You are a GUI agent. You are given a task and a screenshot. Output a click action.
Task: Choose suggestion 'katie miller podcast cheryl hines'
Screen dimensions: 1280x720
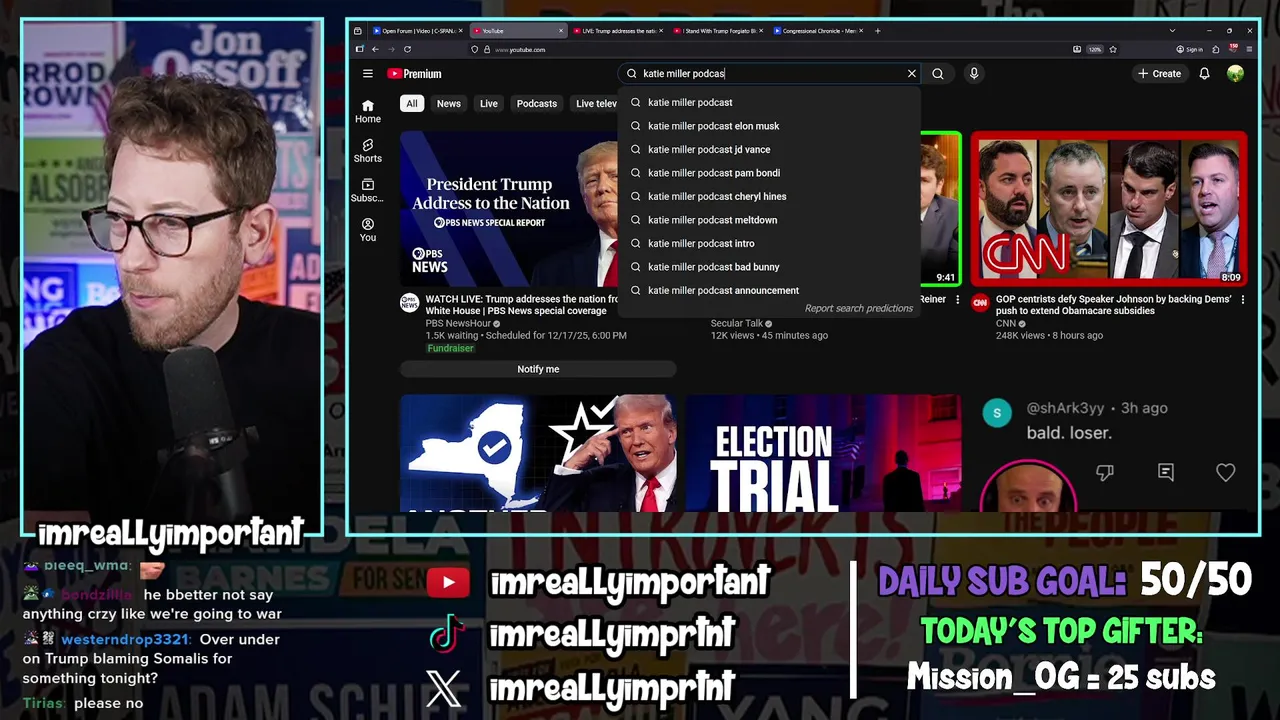click(x=768, y=196)
